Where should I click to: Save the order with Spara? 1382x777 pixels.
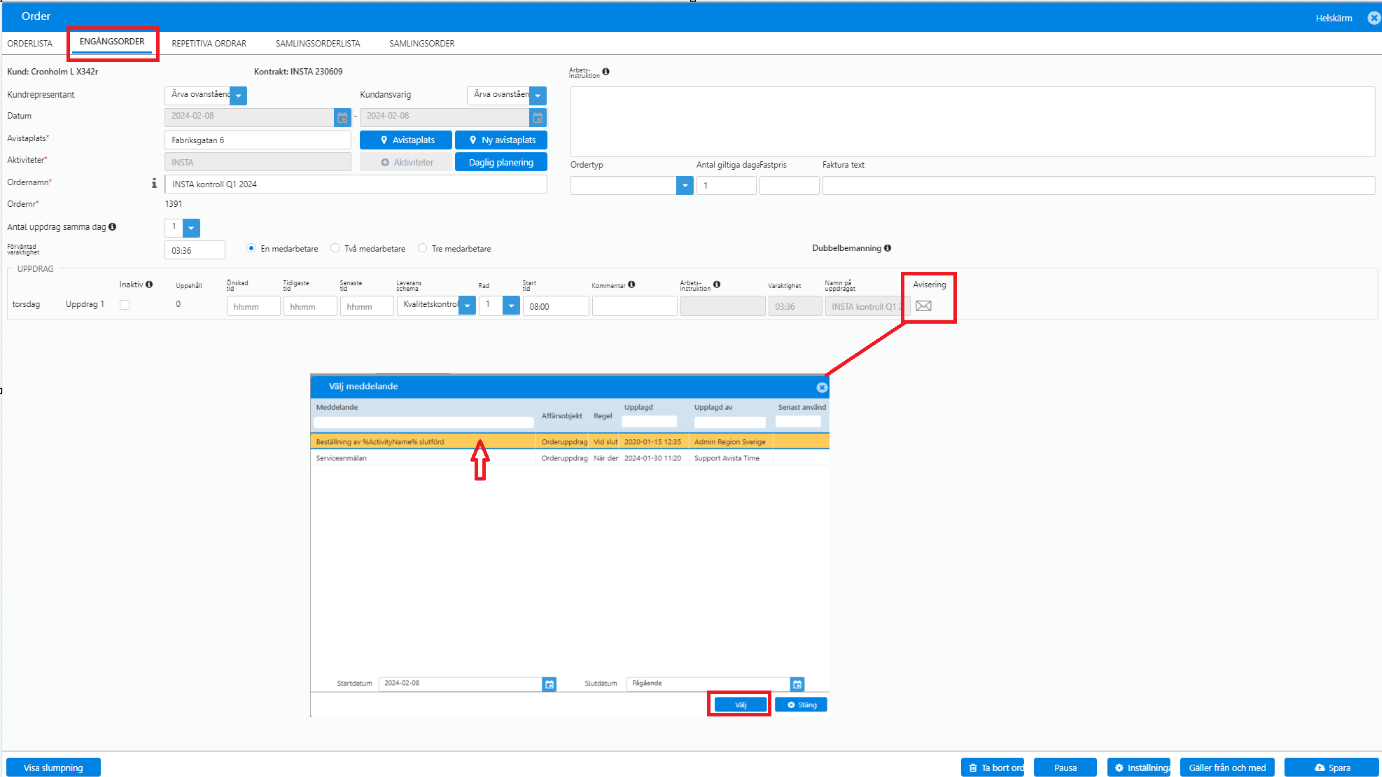coord(1331,768)
